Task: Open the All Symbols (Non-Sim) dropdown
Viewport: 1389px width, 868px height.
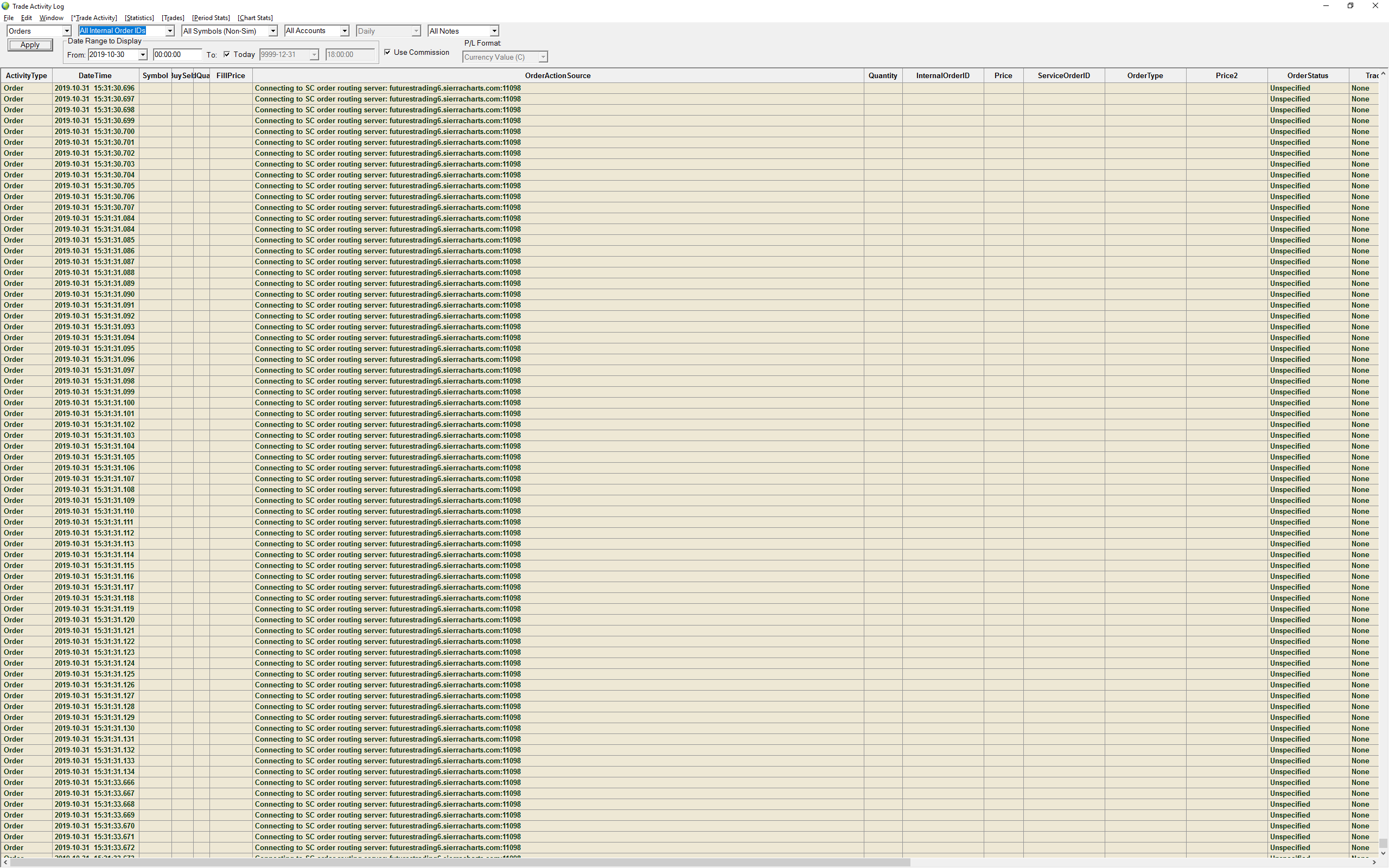Action: [x=272, y=31]
